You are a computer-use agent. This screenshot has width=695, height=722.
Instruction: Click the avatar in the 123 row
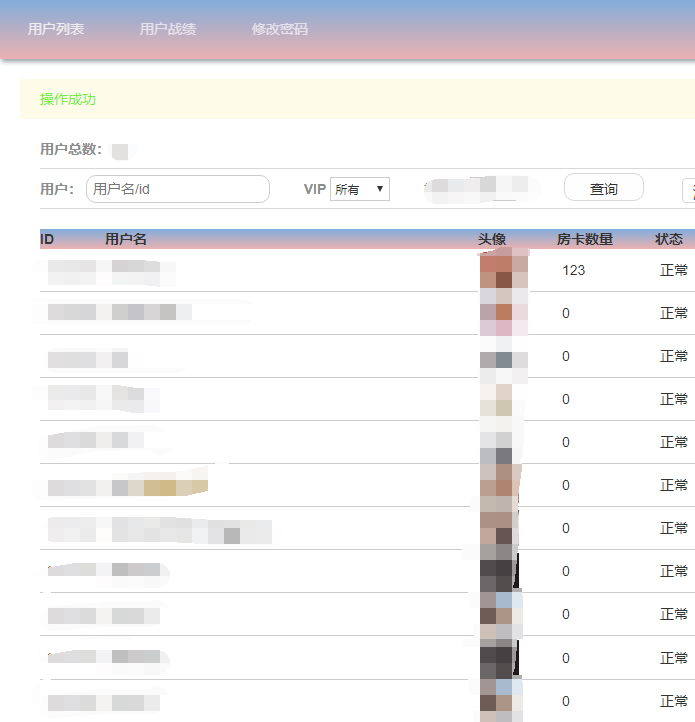pos(504,270)
